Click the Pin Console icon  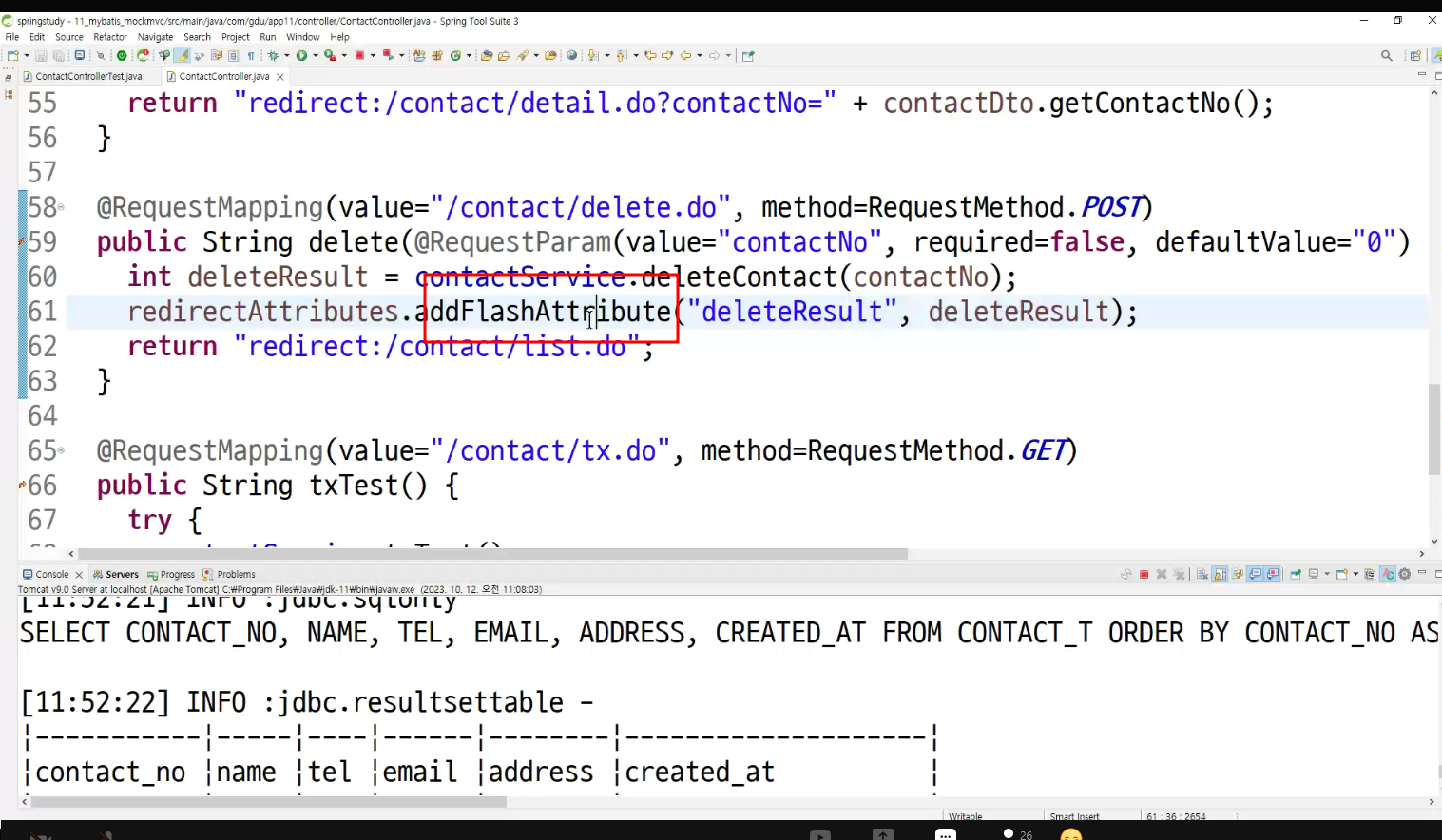click(x=1296, y=574)
